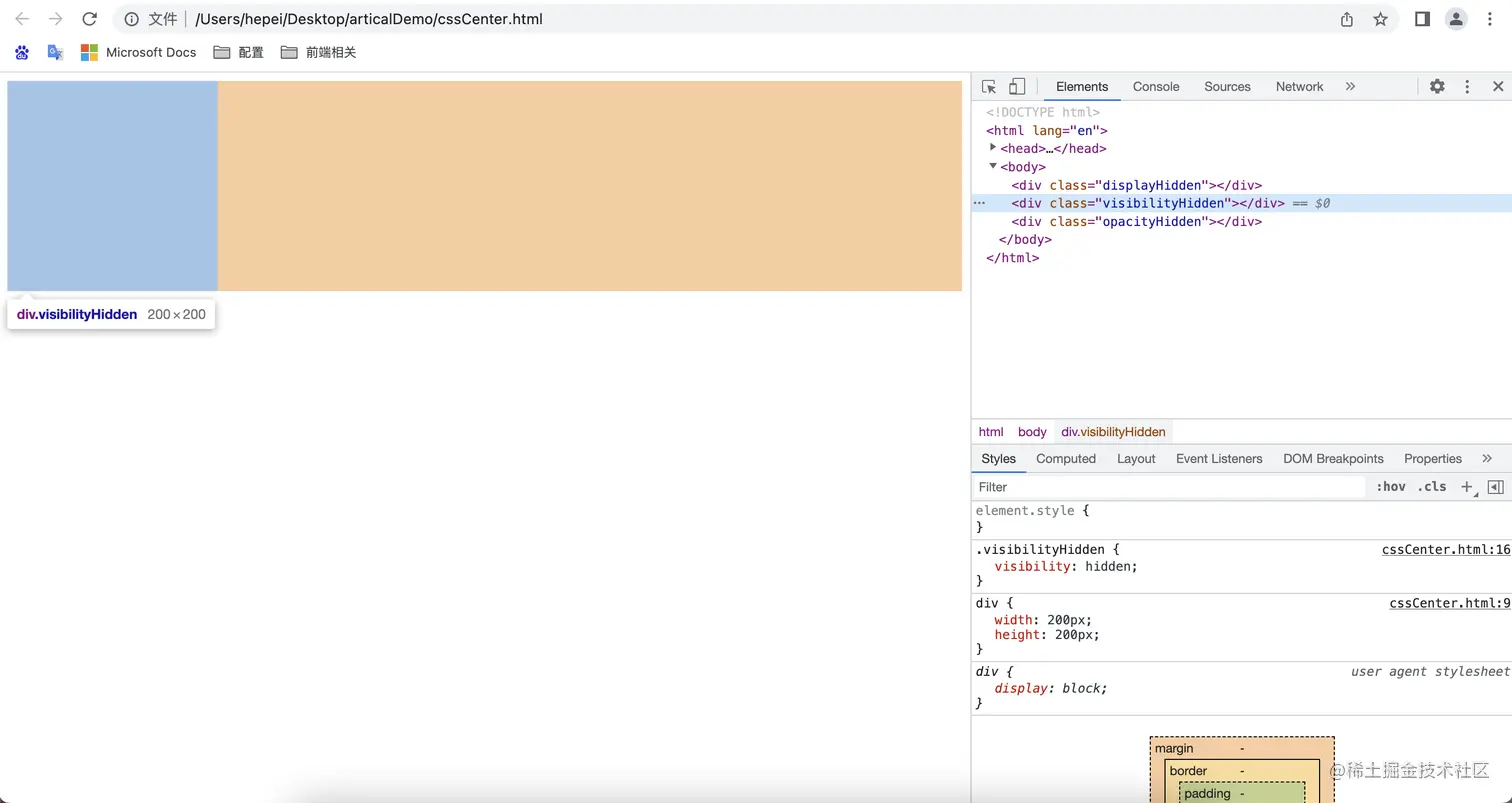Open the Properties pane tab

[x=1433, y=459]
